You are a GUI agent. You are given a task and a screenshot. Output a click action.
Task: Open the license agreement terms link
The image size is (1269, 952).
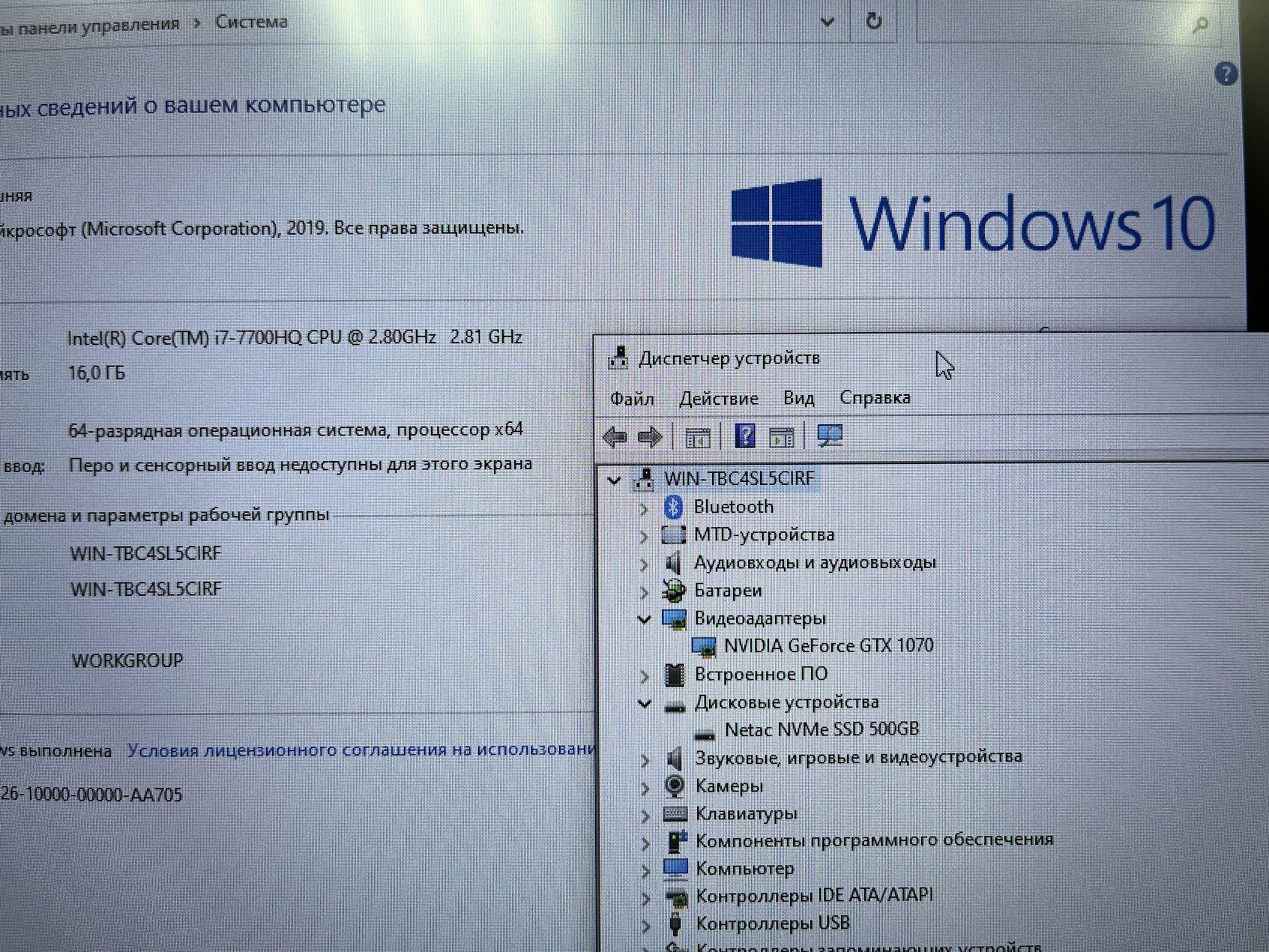361,750
